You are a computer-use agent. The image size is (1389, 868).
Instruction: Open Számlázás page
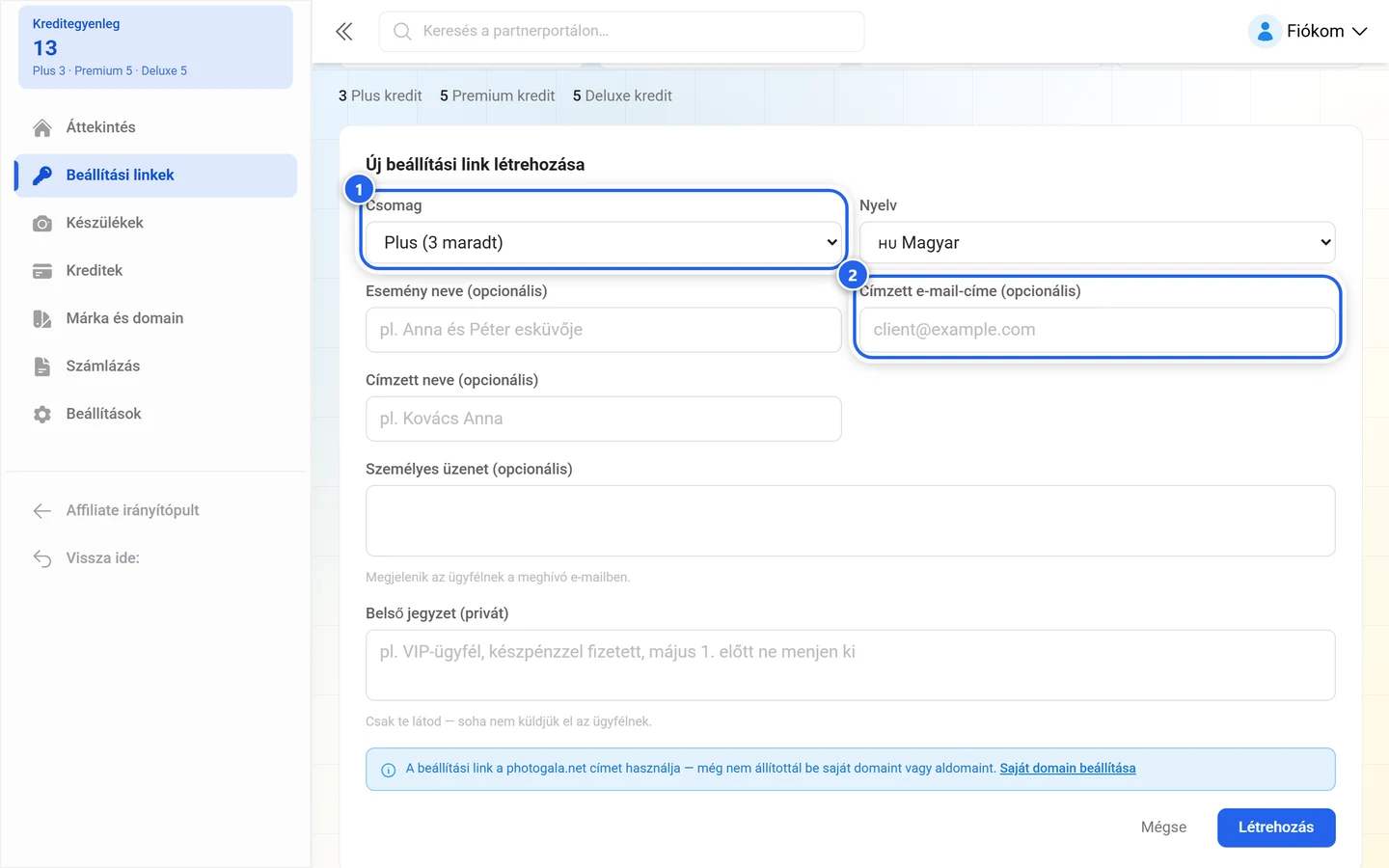tap(156, 366)
